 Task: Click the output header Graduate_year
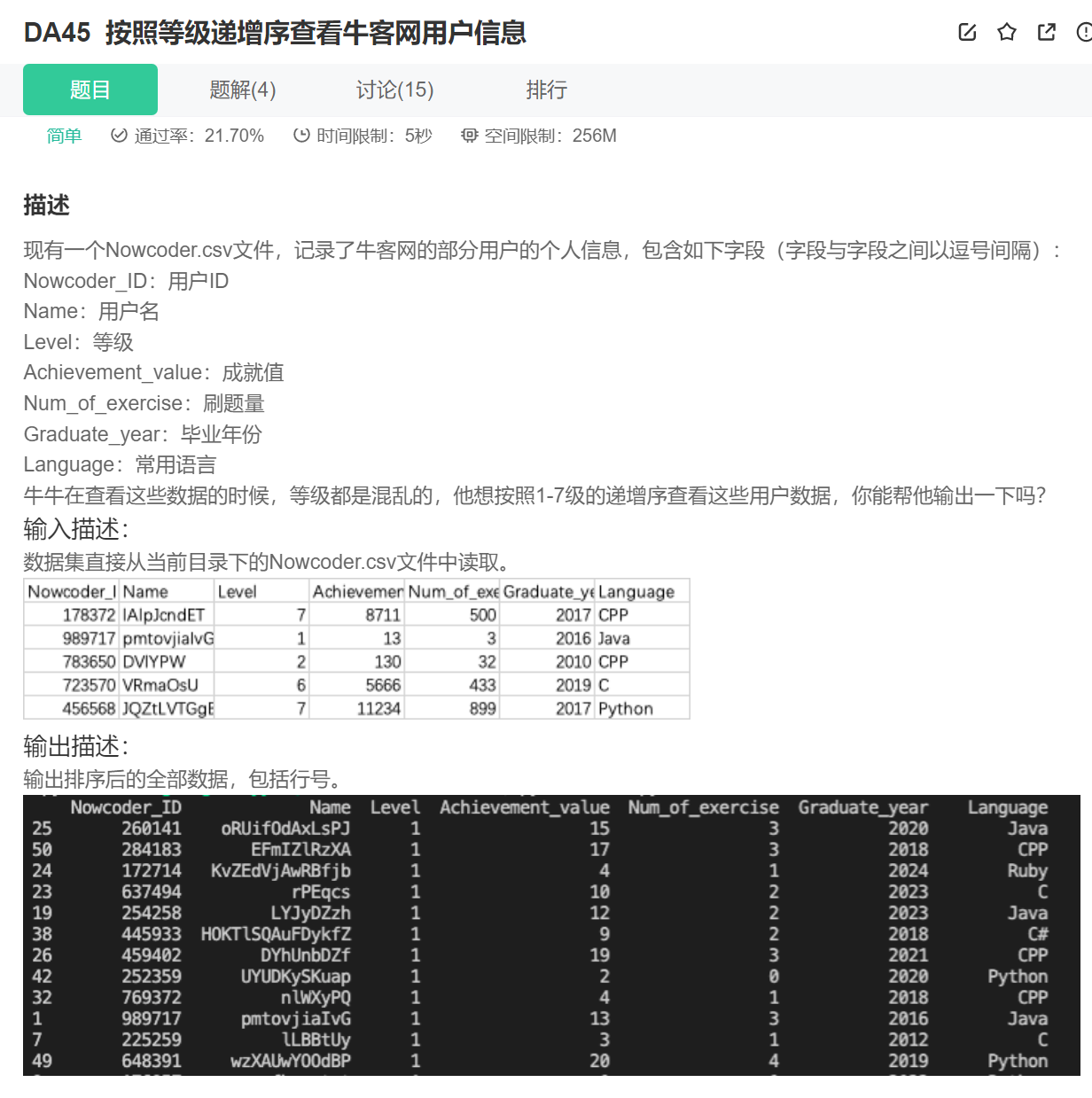(863, 807)
